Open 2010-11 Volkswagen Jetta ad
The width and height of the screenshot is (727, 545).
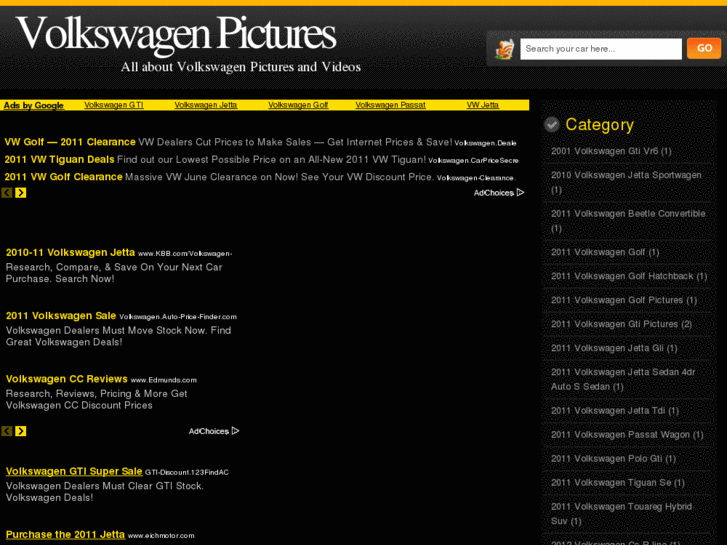pos(70,252)
